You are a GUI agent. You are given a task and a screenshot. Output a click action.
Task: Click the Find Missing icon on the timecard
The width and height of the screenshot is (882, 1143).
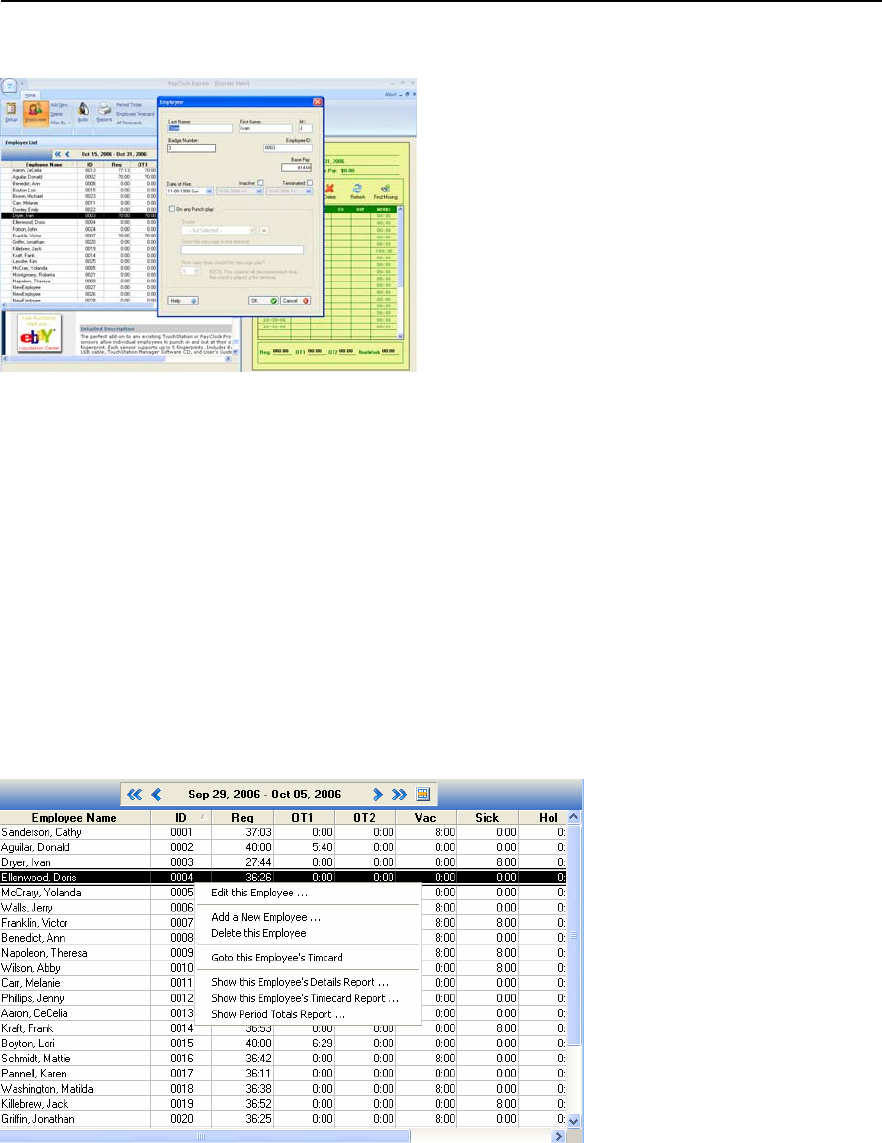386,192
